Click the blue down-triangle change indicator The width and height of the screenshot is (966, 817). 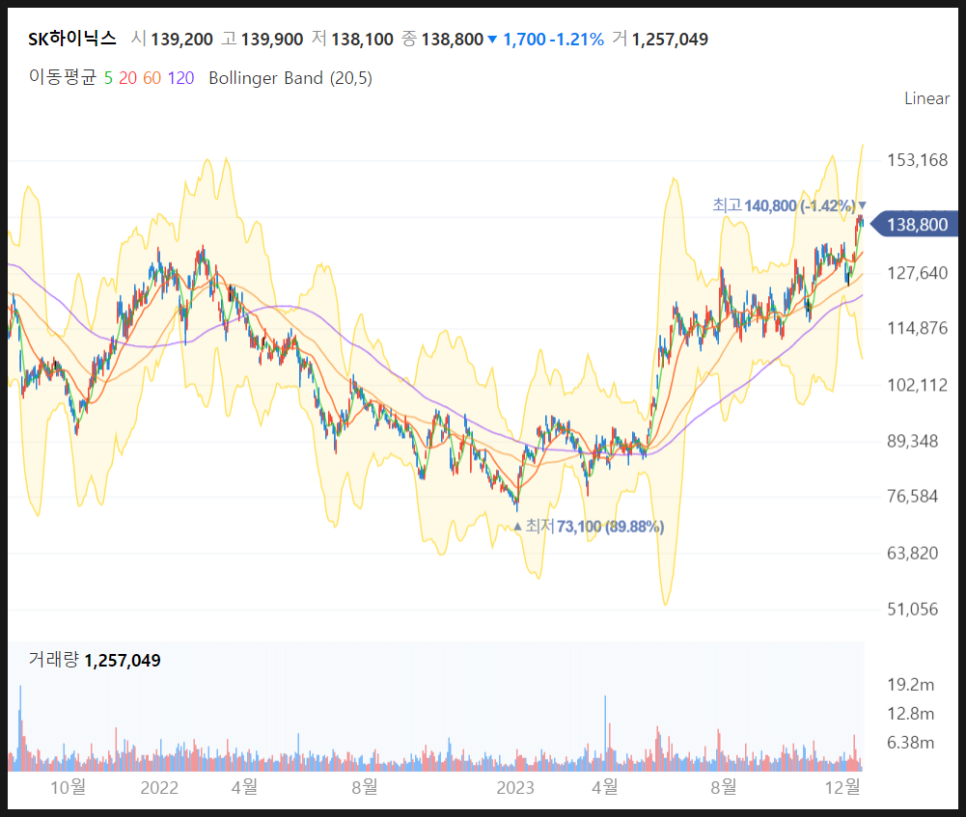click(492, 39)
